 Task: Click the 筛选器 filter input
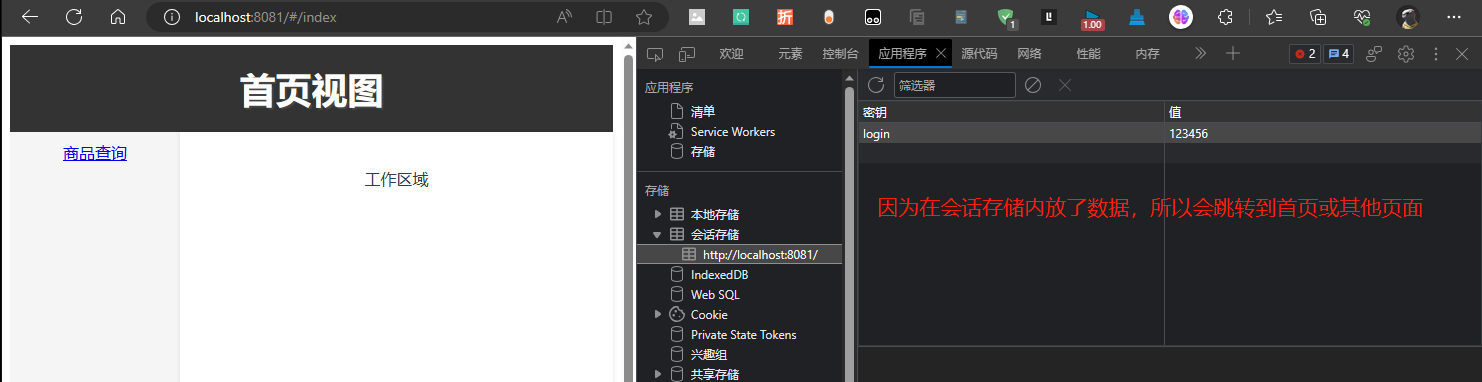click(954, 85)
